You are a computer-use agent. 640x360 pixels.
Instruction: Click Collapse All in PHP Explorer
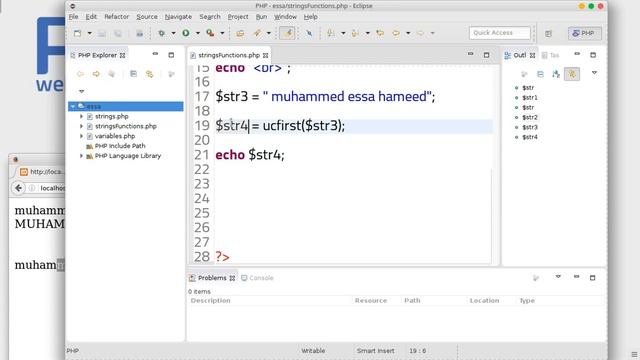pos(133,74)
